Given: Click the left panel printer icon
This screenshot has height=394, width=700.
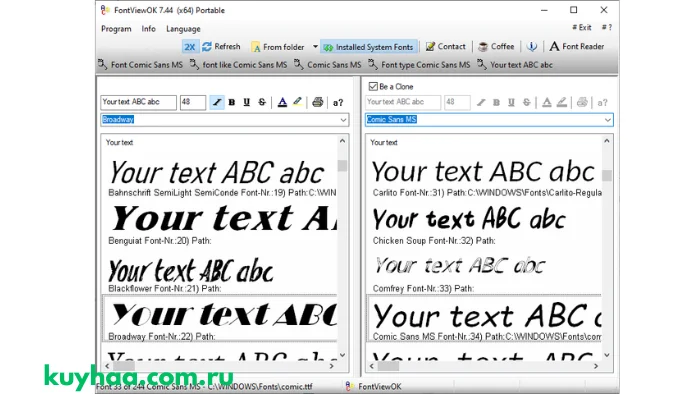Looking at the screenshot, I should pos(317,102).
